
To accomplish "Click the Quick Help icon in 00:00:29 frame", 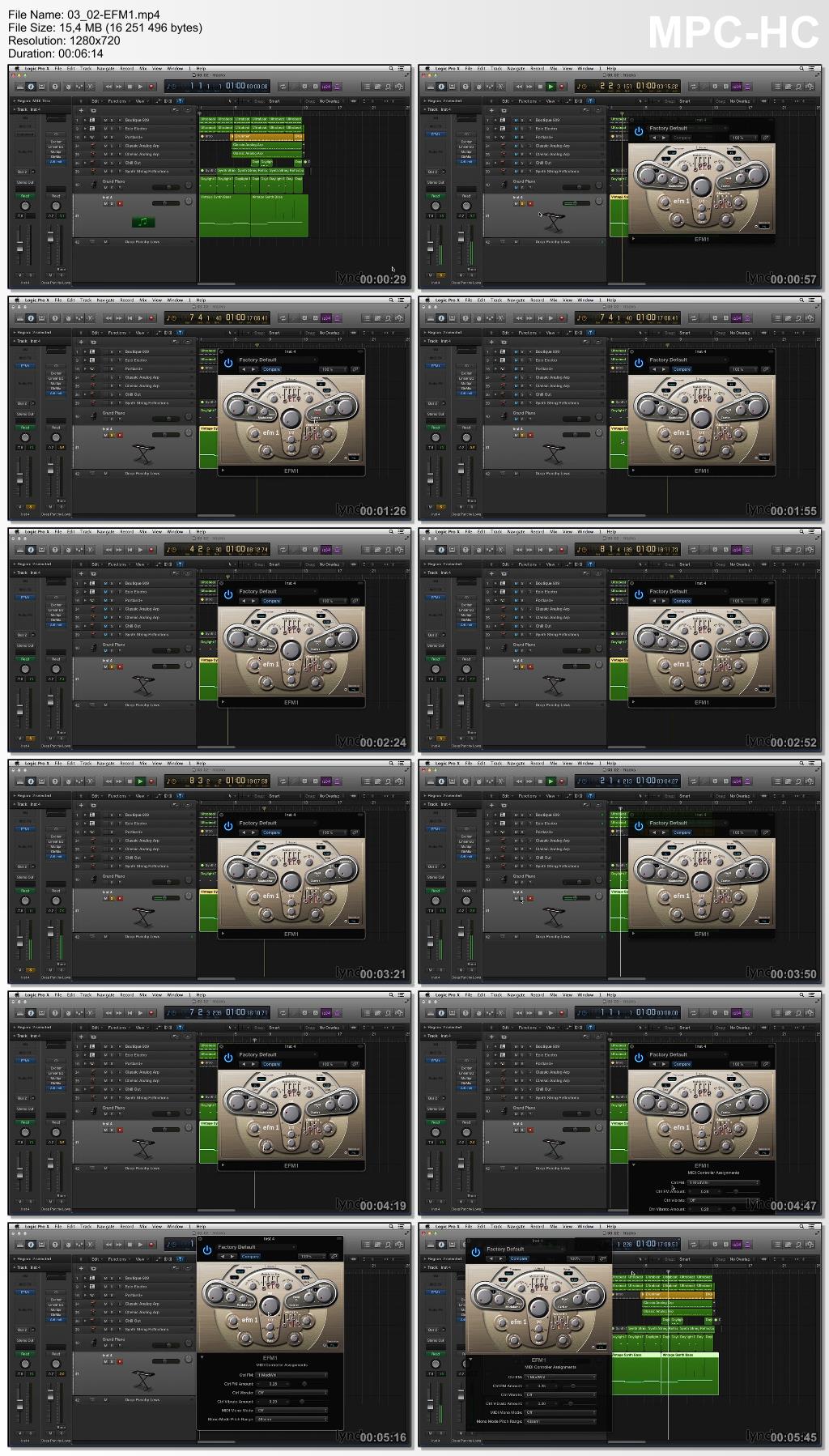I will click(x=55, y=87).
